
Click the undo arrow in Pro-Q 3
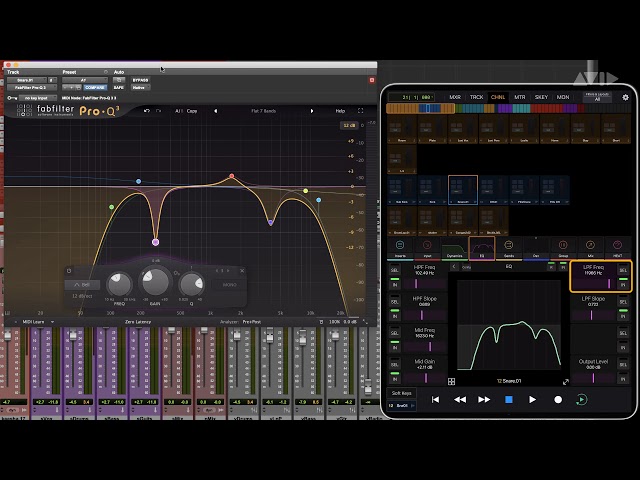coord(147,111)
